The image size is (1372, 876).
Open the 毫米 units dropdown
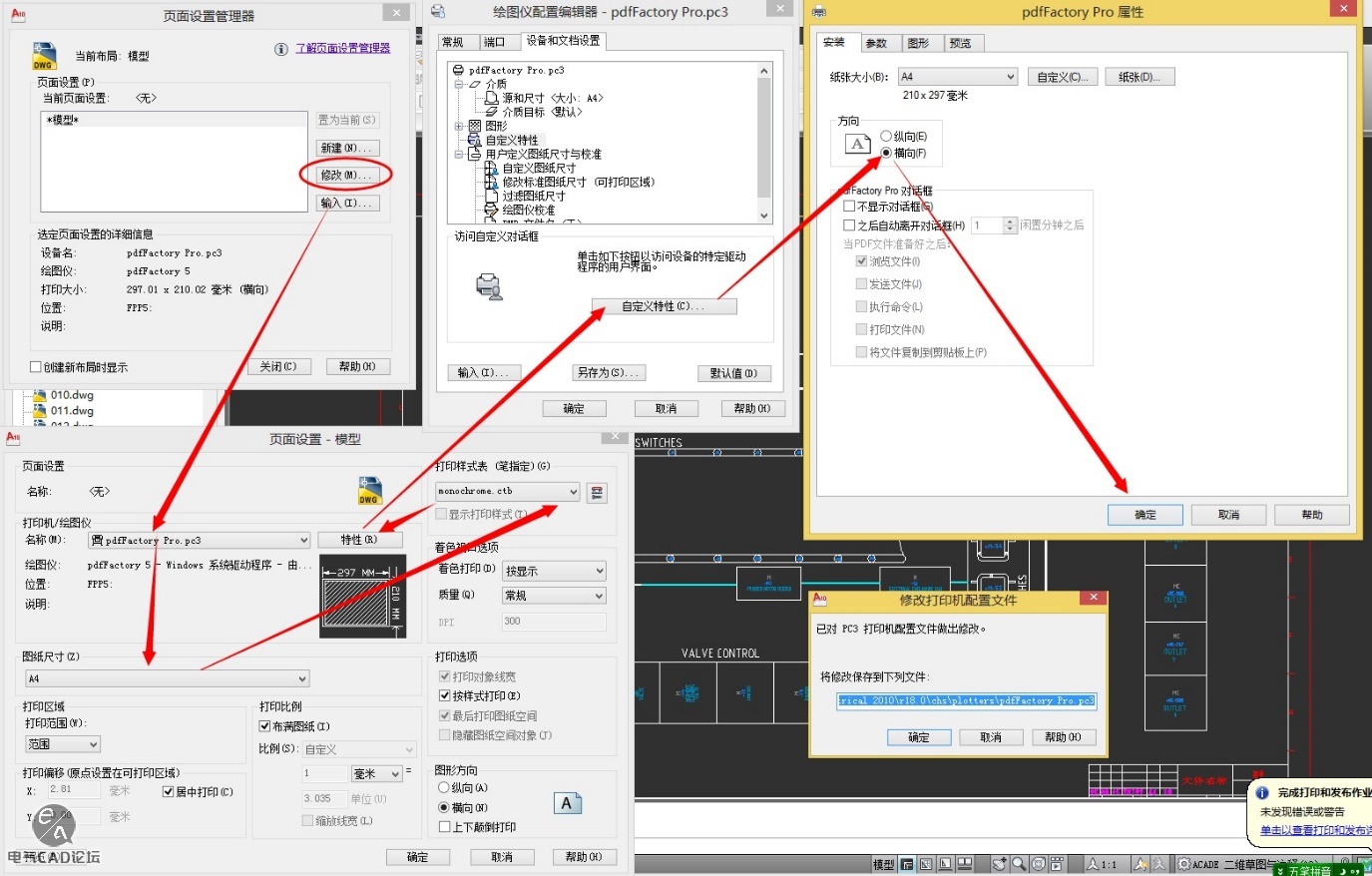pos(376,774)
